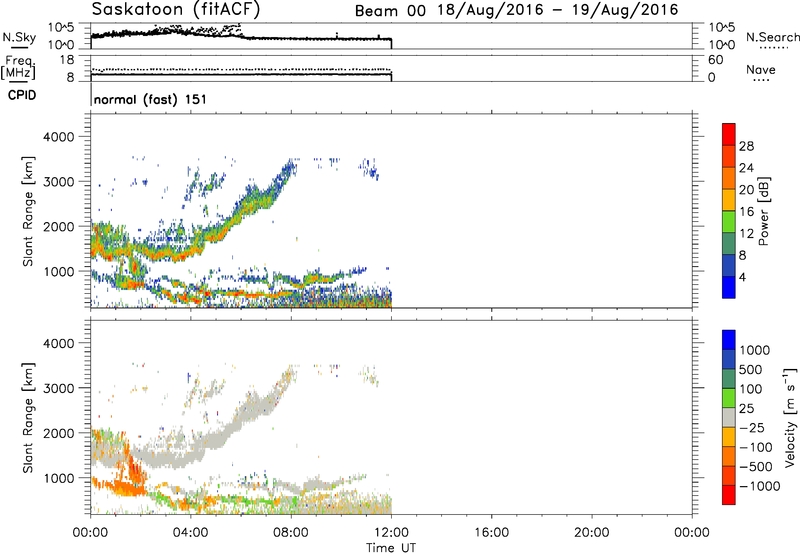The image size is (800, 554).
Task: Click the left '10^5' tick on noise panel
Action: tap(61, 28)
